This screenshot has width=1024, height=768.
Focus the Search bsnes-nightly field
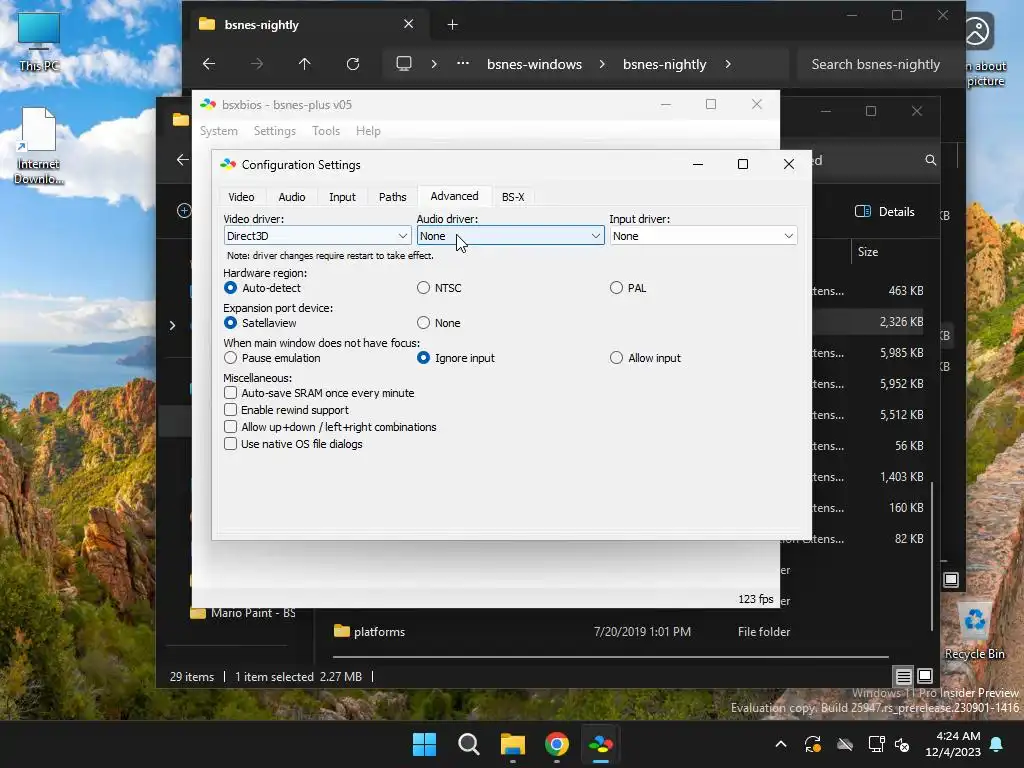click(x=875, y=64)
